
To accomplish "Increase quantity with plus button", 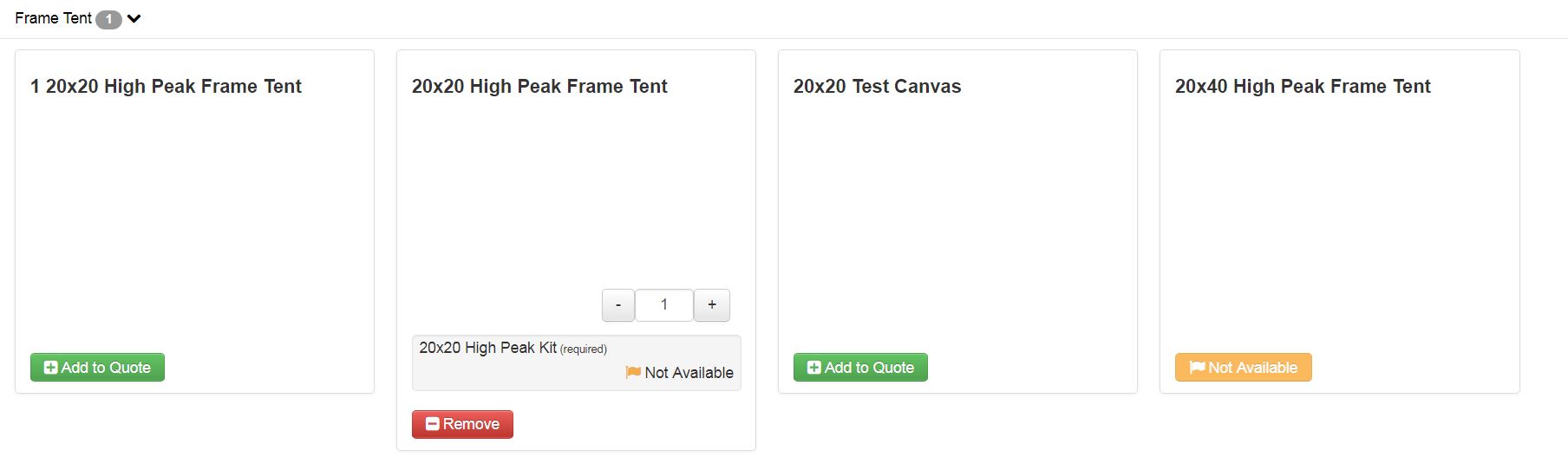I will click(712, 305).
